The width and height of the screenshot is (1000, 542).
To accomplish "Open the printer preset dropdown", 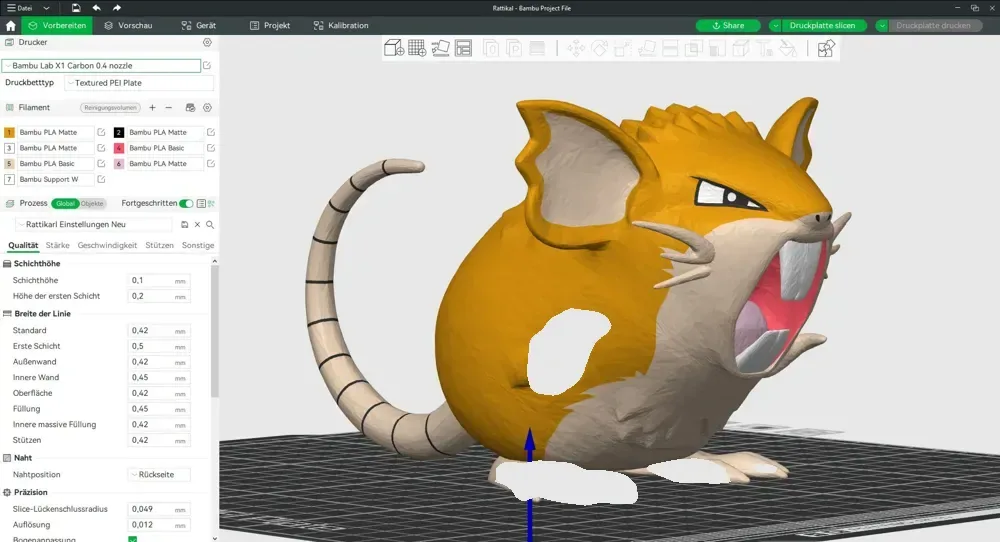I will coord(101,66).
